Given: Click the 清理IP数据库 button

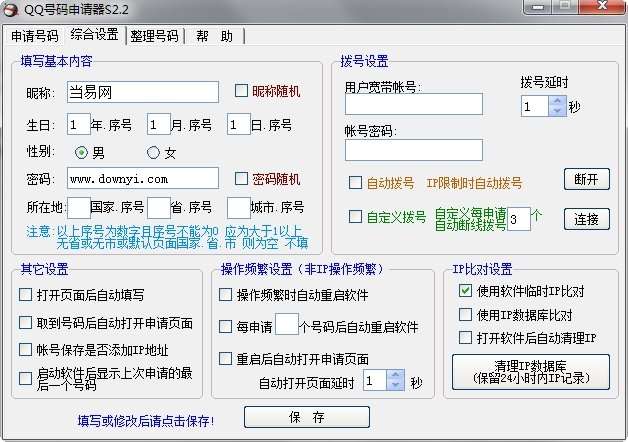Looking at the screenshot, I should pos(531,372).
